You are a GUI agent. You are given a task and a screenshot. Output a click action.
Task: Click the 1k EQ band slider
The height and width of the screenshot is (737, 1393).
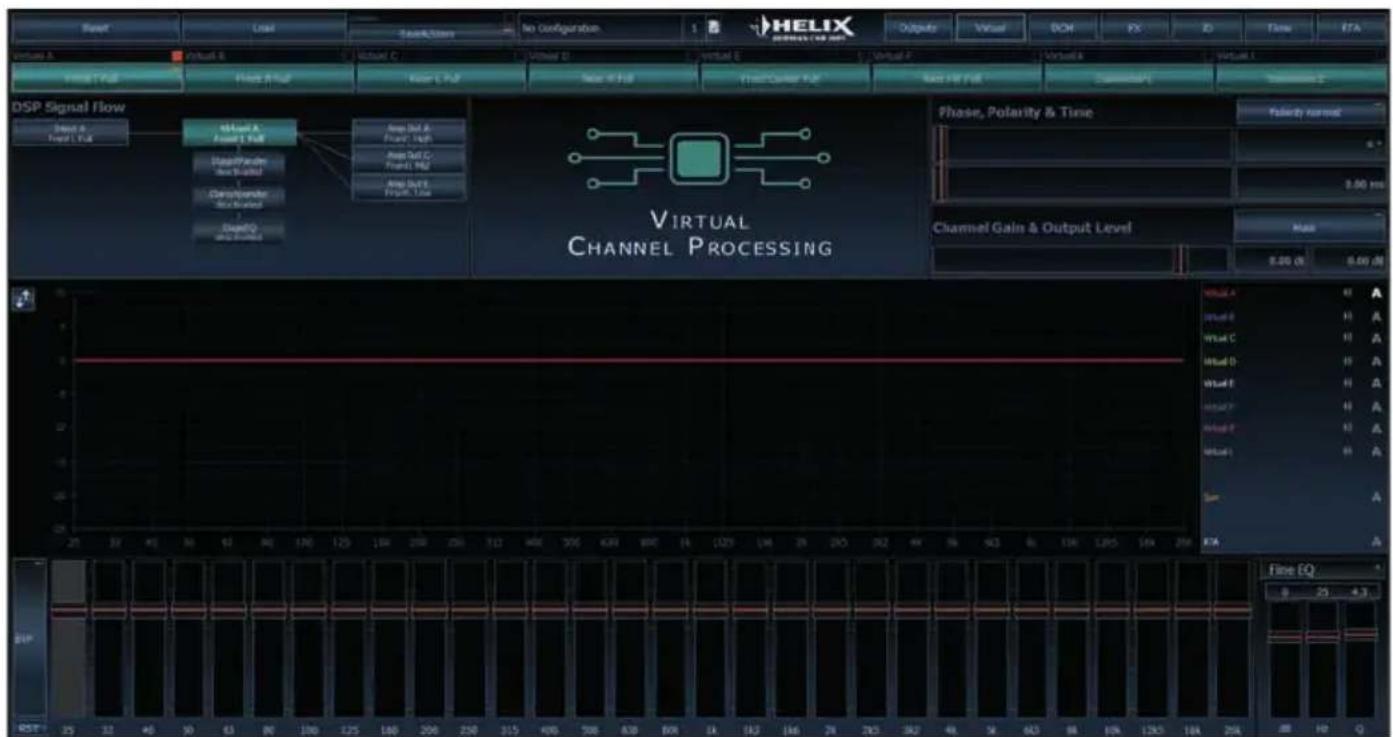pyautogui.click(x=710, y=637)
